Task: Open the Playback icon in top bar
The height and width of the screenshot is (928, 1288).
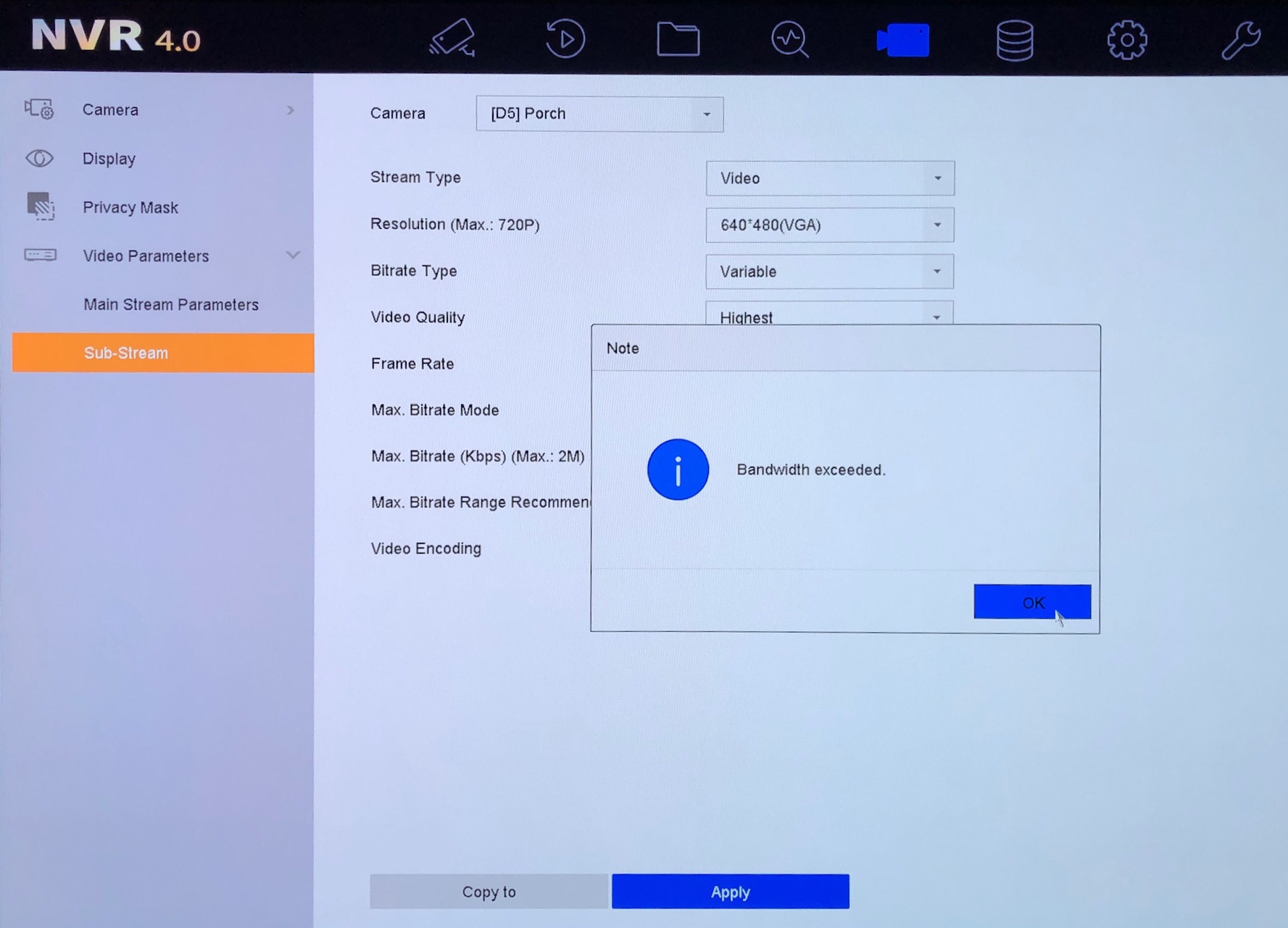Action: click(565, 38)
